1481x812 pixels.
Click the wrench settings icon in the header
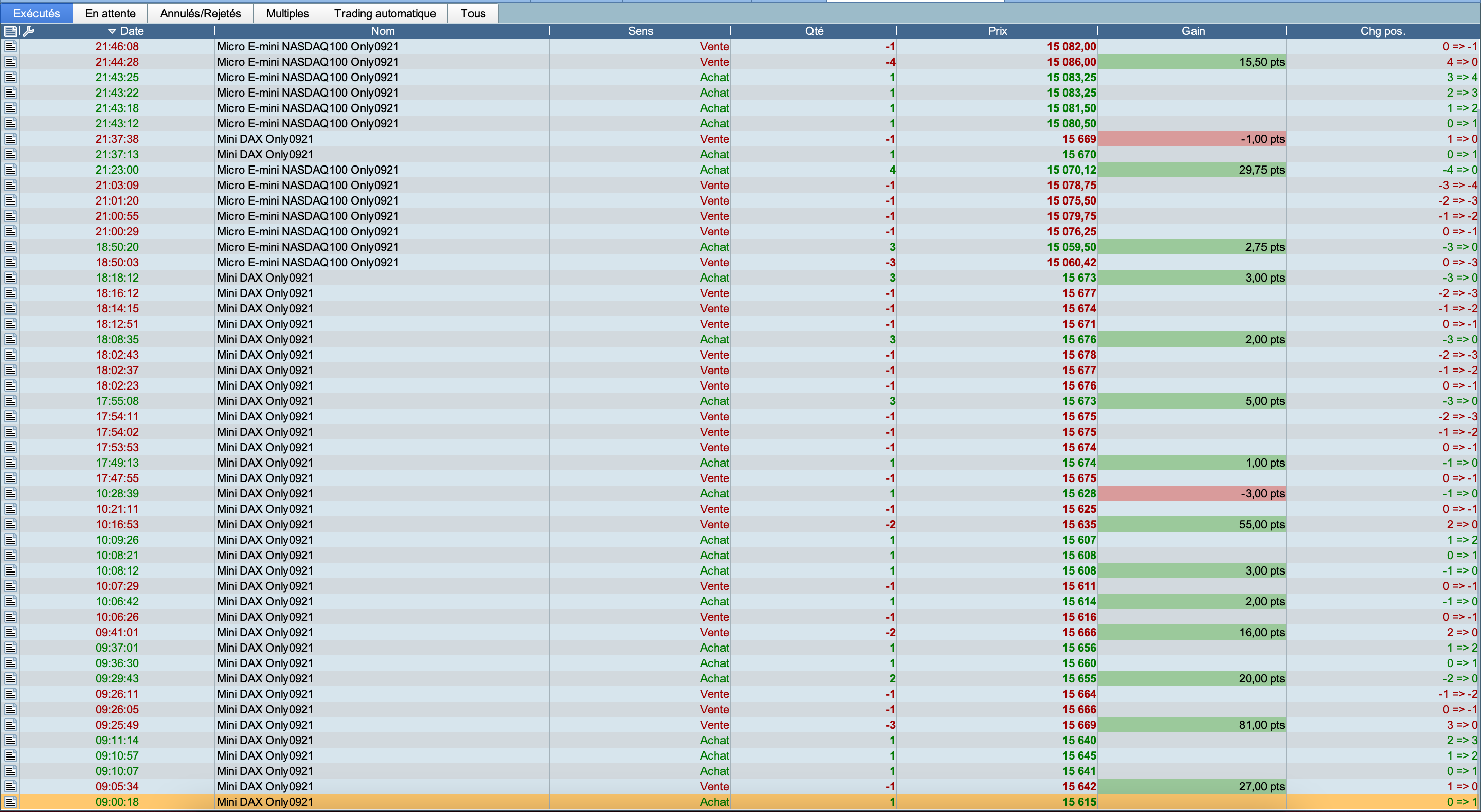29,31
